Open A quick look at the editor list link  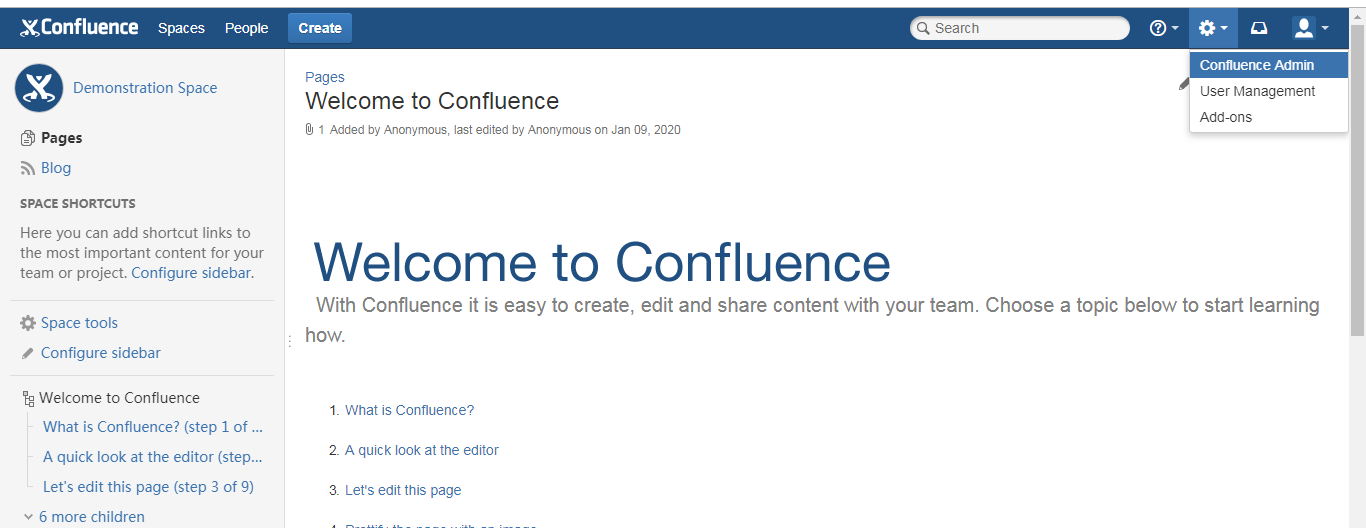(x=422, y=450)
